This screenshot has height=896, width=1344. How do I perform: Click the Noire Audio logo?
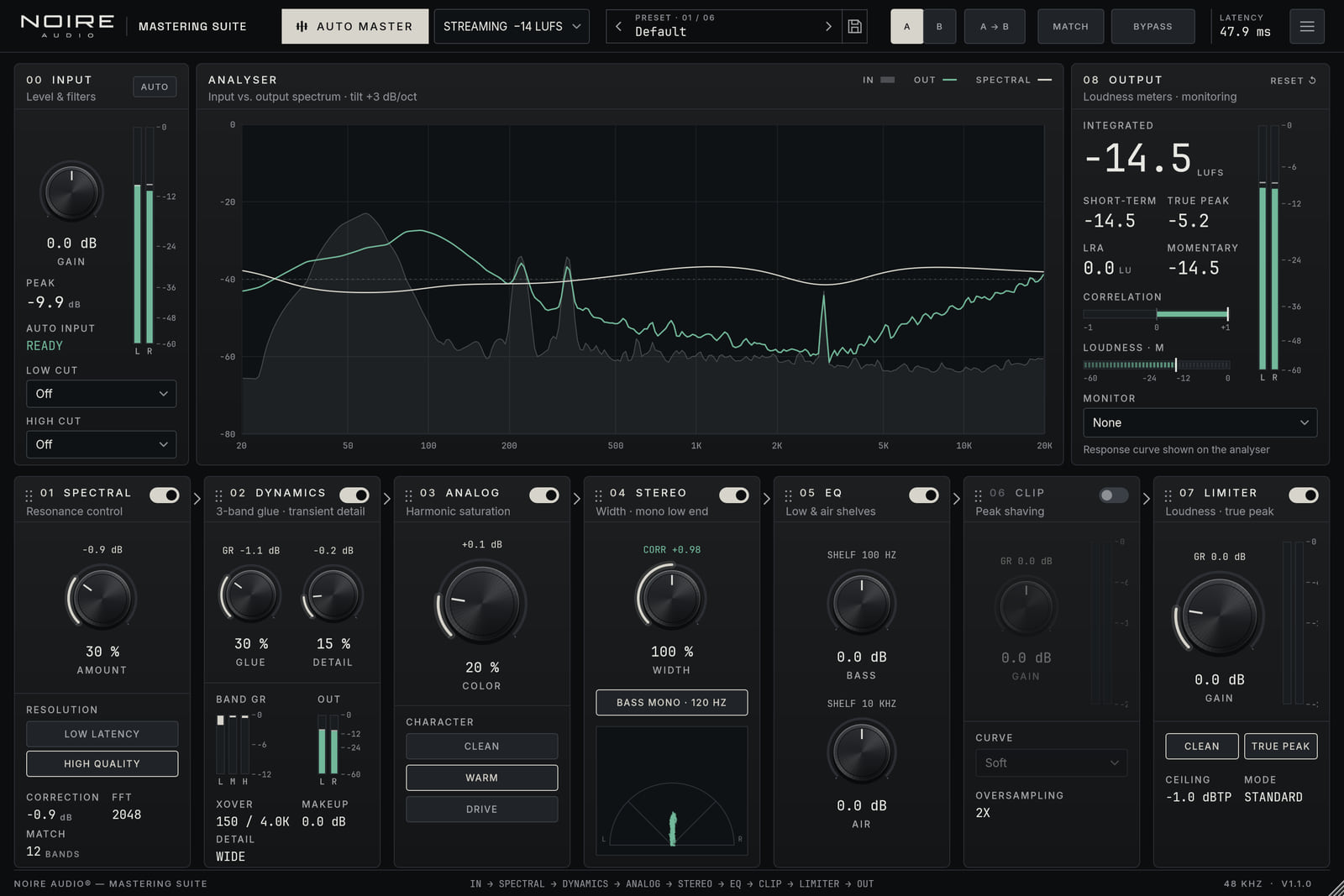67,26
